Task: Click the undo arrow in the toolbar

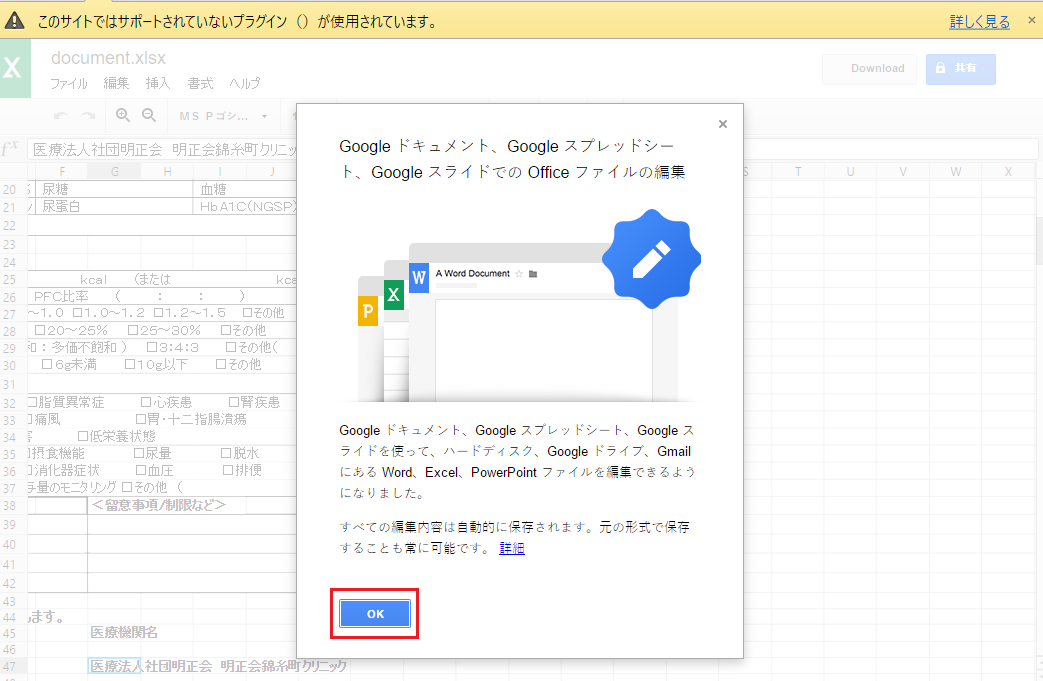Action: 61,116
